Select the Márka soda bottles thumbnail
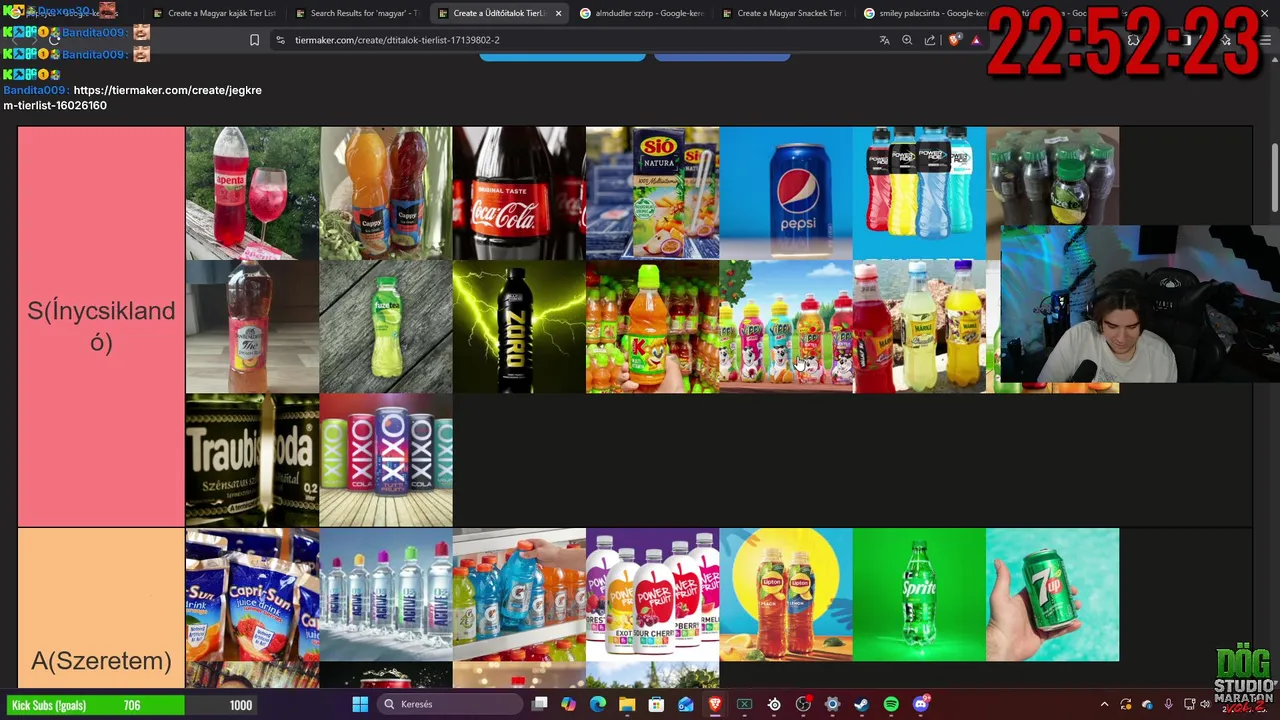The width and height of the screenshot is (1280, 720). 919,326
